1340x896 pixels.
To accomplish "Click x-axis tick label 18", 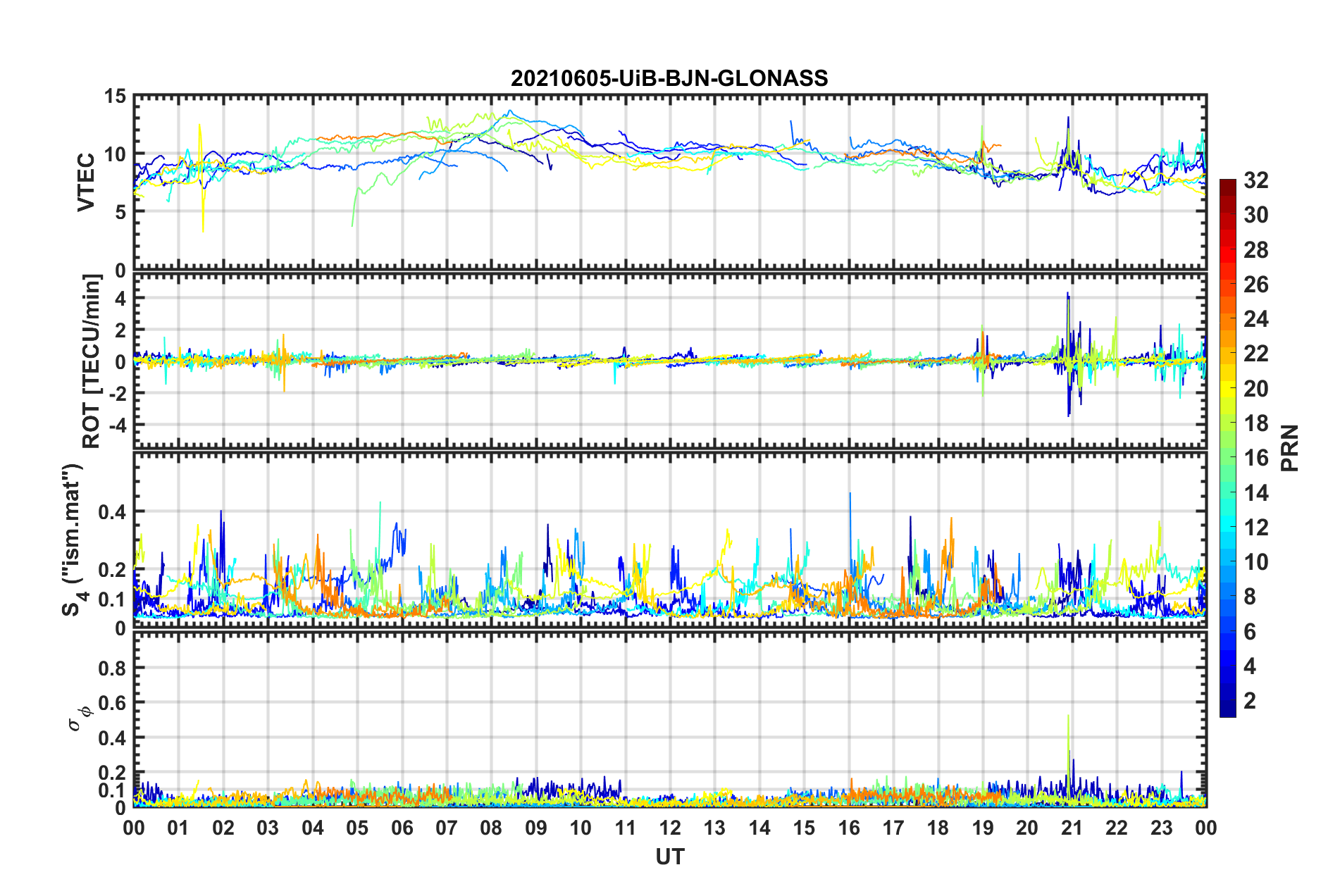I will coord(938,828).
